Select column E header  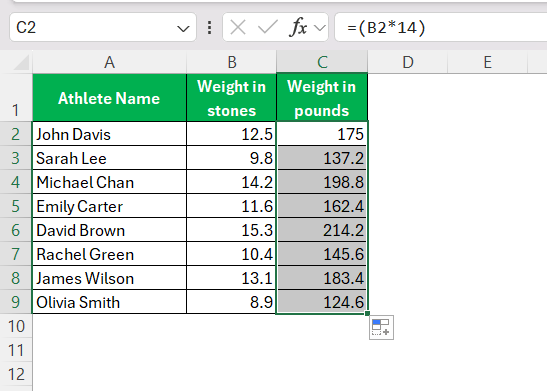click(x=488, y=62)
